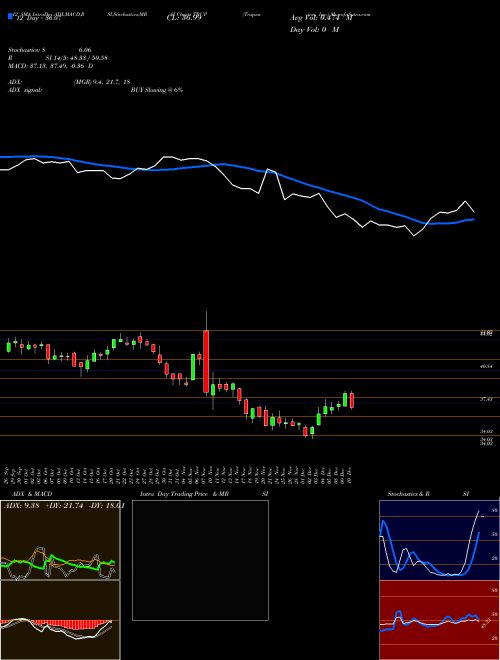Click the 'Day Vol: 0 M' label

tap(314, 30)
